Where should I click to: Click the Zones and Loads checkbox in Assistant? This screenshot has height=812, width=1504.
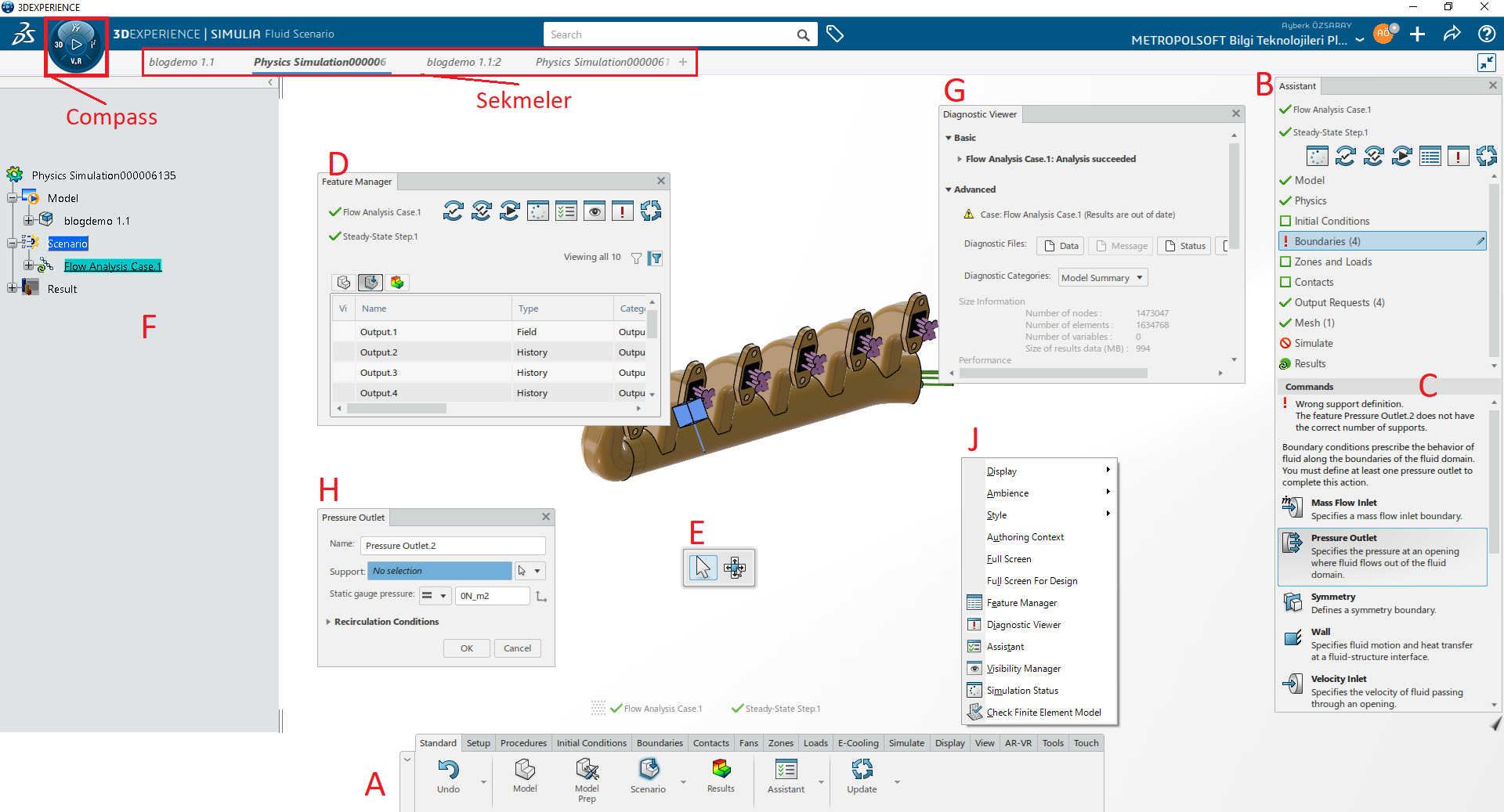(x=1285, y=262)
